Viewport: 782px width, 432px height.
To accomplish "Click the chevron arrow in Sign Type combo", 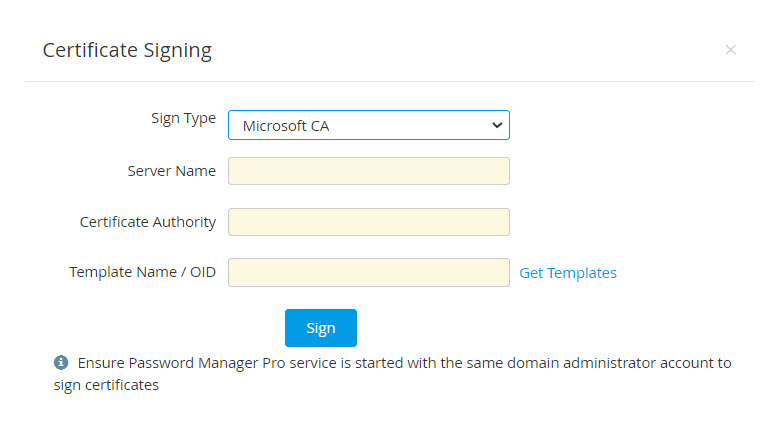I will pos(496,125).
